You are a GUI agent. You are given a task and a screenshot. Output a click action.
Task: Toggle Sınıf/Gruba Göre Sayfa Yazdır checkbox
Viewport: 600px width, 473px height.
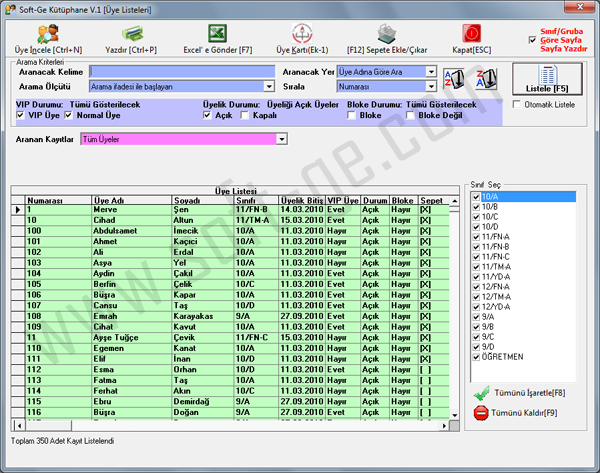(532, 40)
